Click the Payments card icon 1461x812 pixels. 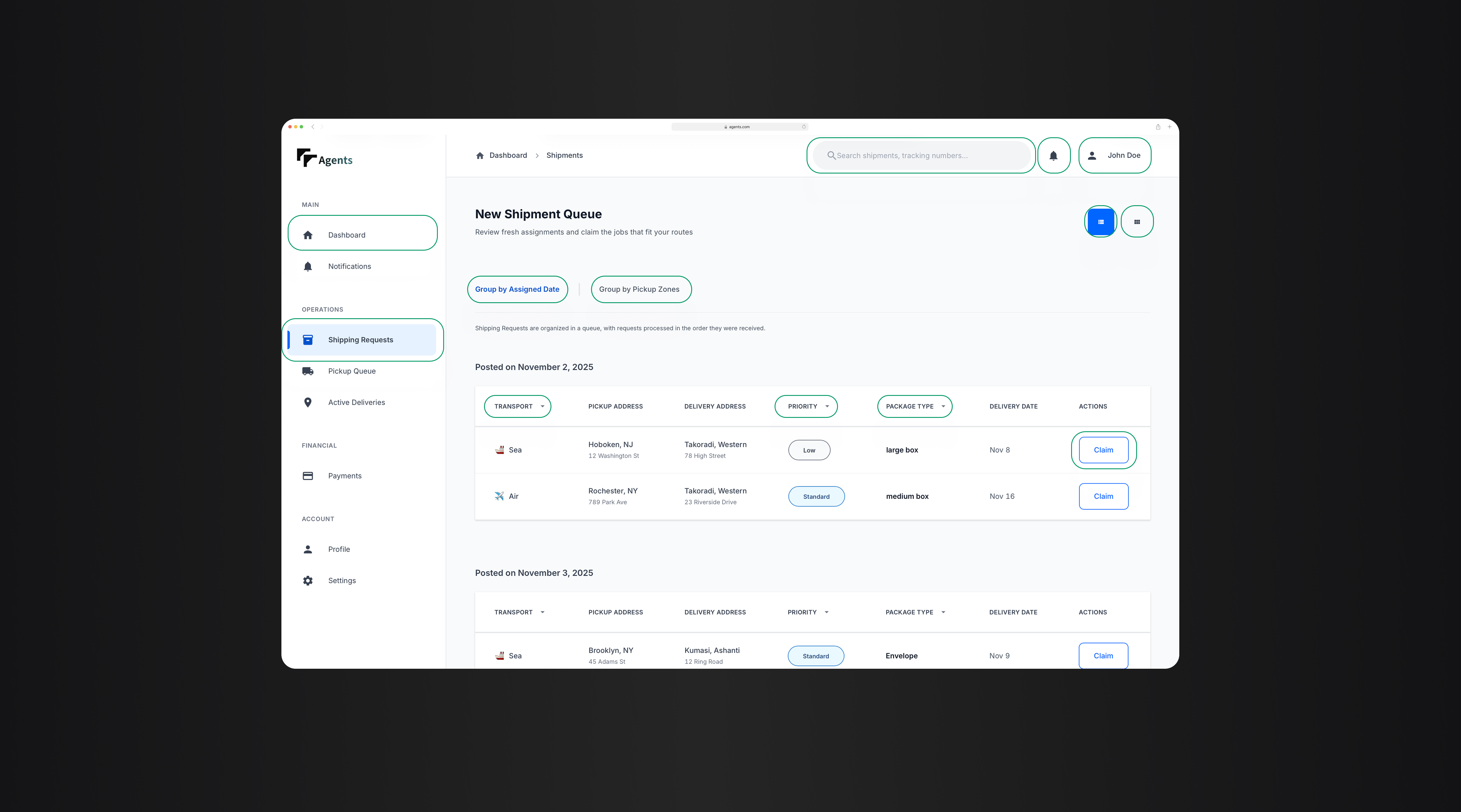click(x=308, y=476)
